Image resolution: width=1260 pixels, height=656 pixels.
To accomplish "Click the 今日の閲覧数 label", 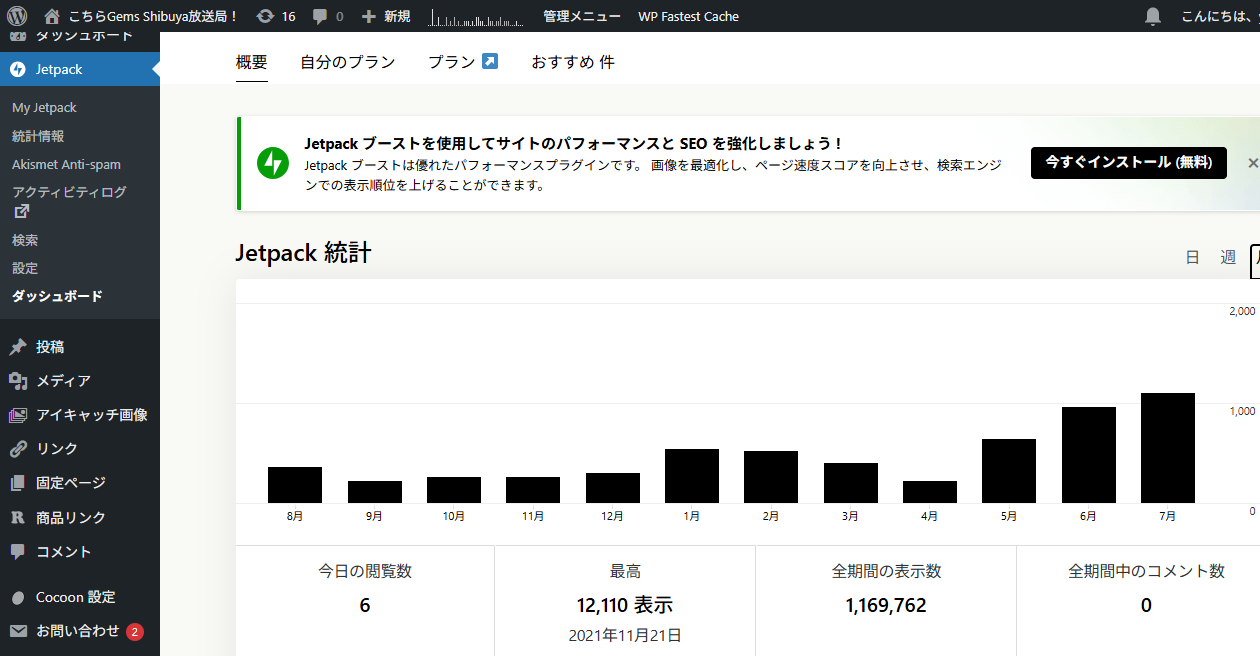I will point(365,571).
